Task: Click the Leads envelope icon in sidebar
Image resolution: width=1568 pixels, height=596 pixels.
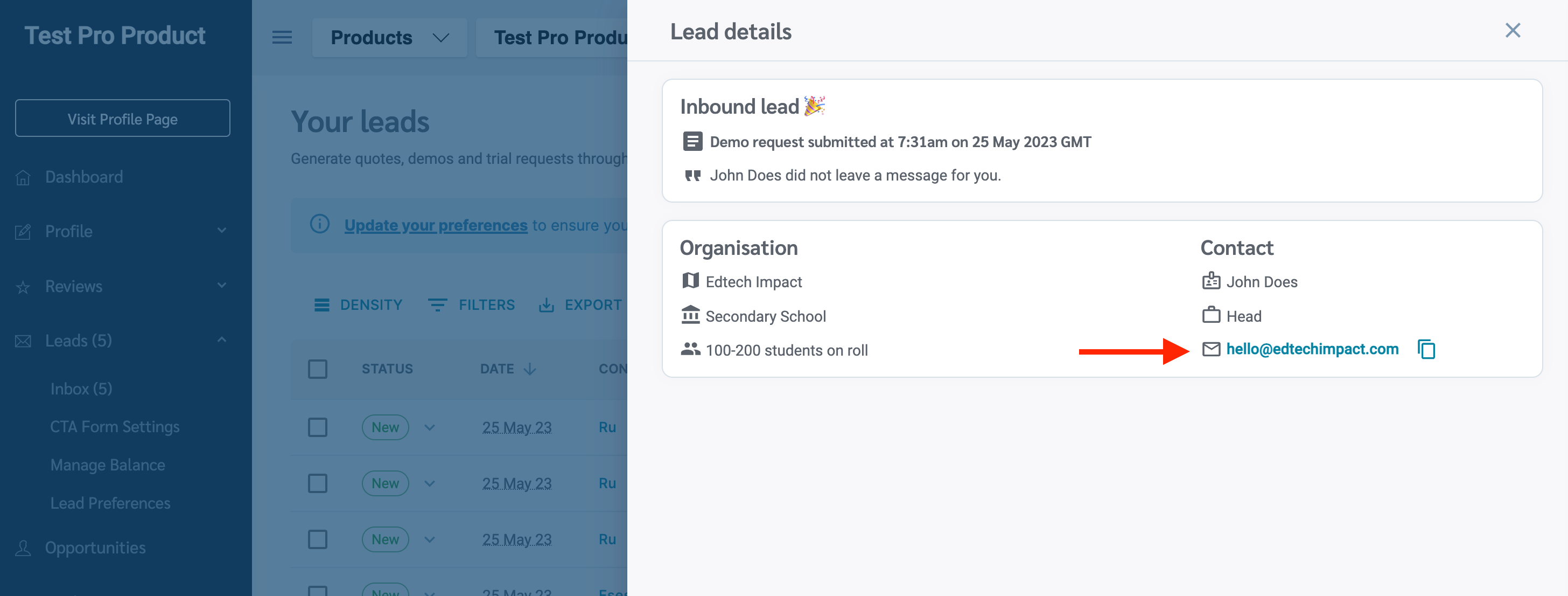Action: [23, 341]
